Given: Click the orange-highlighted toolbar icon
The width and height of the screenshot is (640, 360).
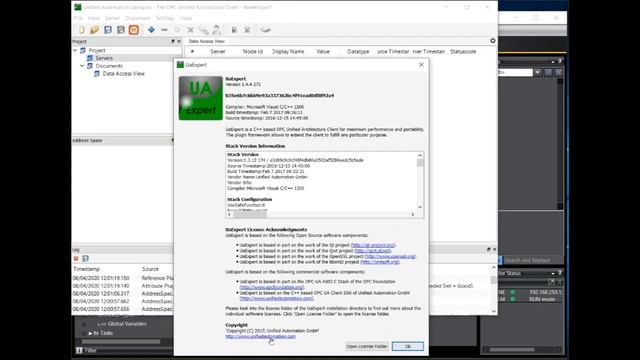Looking at the screenshot, I should pos(133,30).
